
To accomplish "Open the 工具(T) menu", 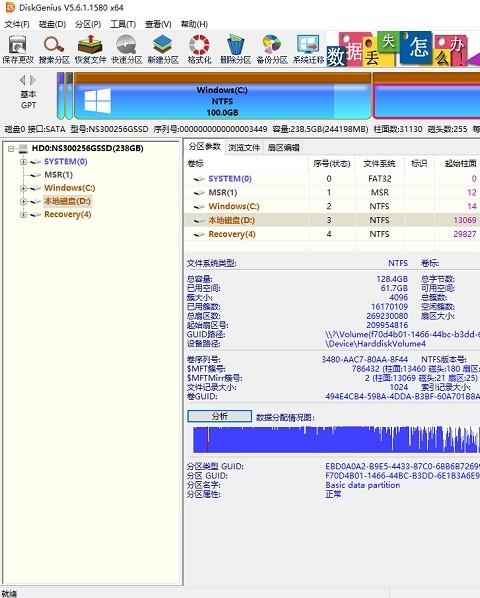I will (x=123, y=24).
